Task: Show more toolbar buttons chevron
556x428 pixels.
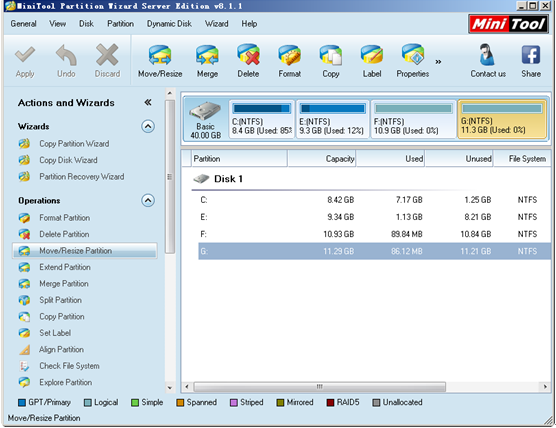Action: [439, 62]
